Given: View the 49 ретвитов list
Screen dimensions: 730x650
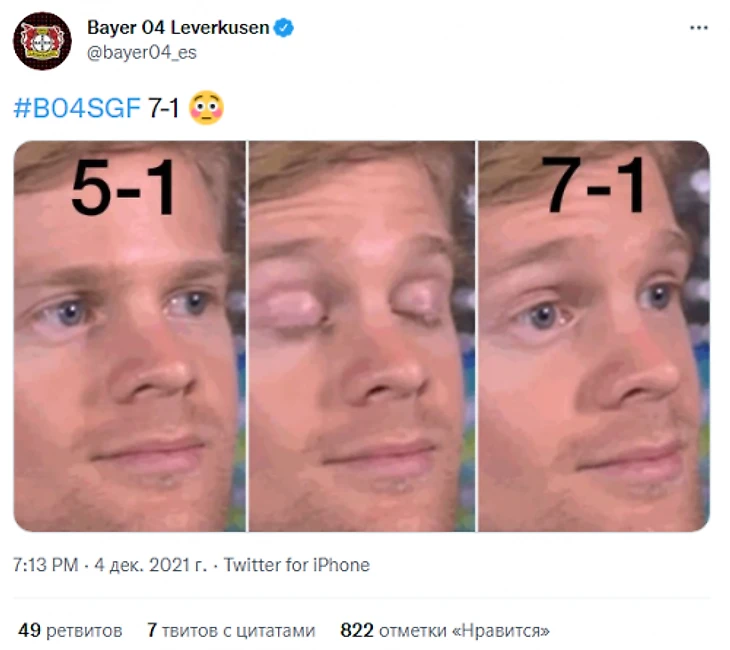Looking at the screenshot, I should (70, 631).
